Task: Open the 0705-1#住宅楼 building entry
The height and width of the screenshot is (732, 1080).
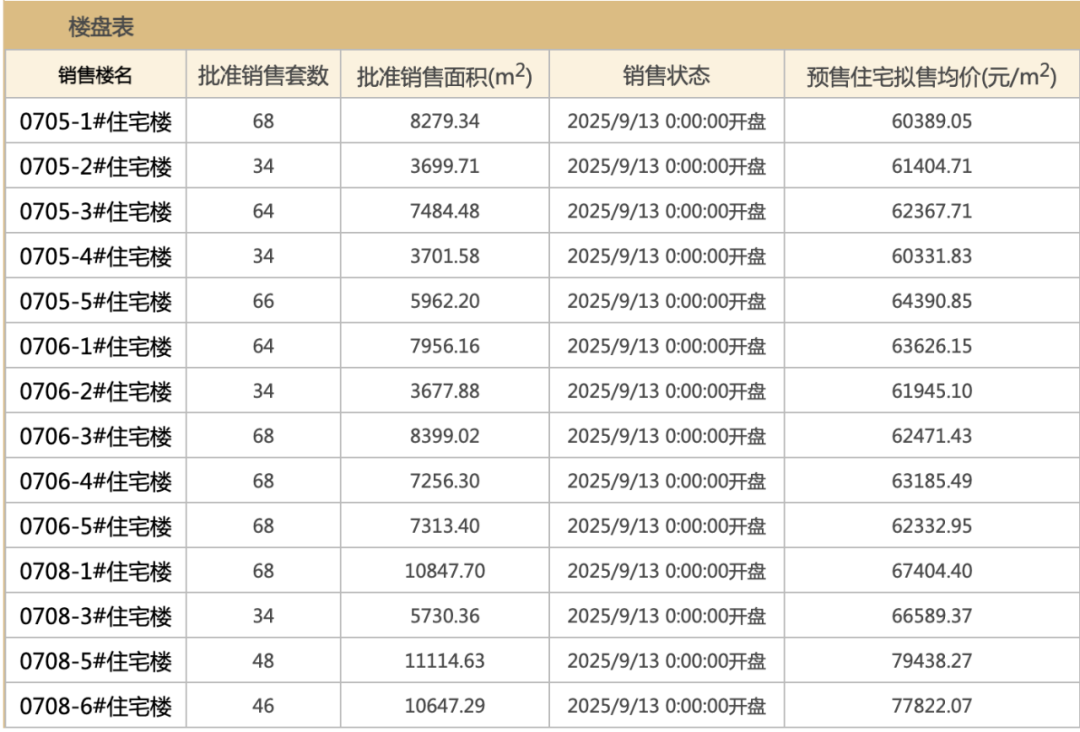Action: coord(96,122)
